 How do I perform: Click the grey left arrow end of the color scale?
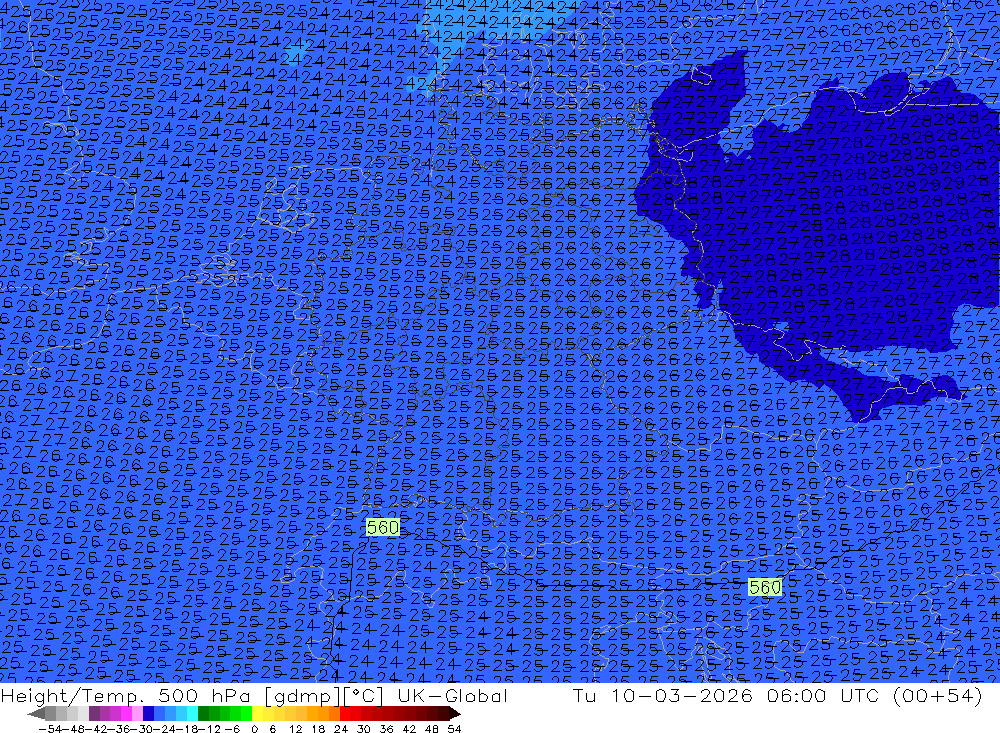36,714
